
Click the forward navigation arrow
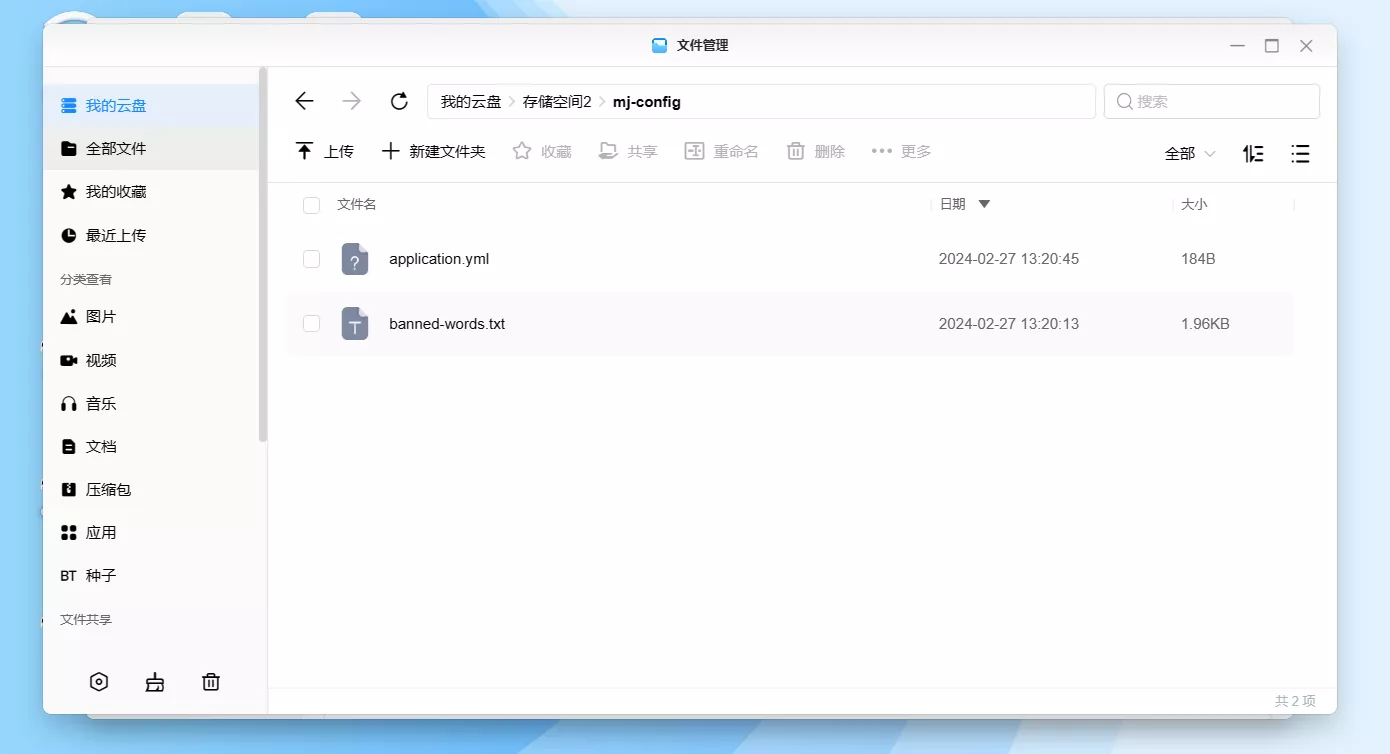point(352,101)
